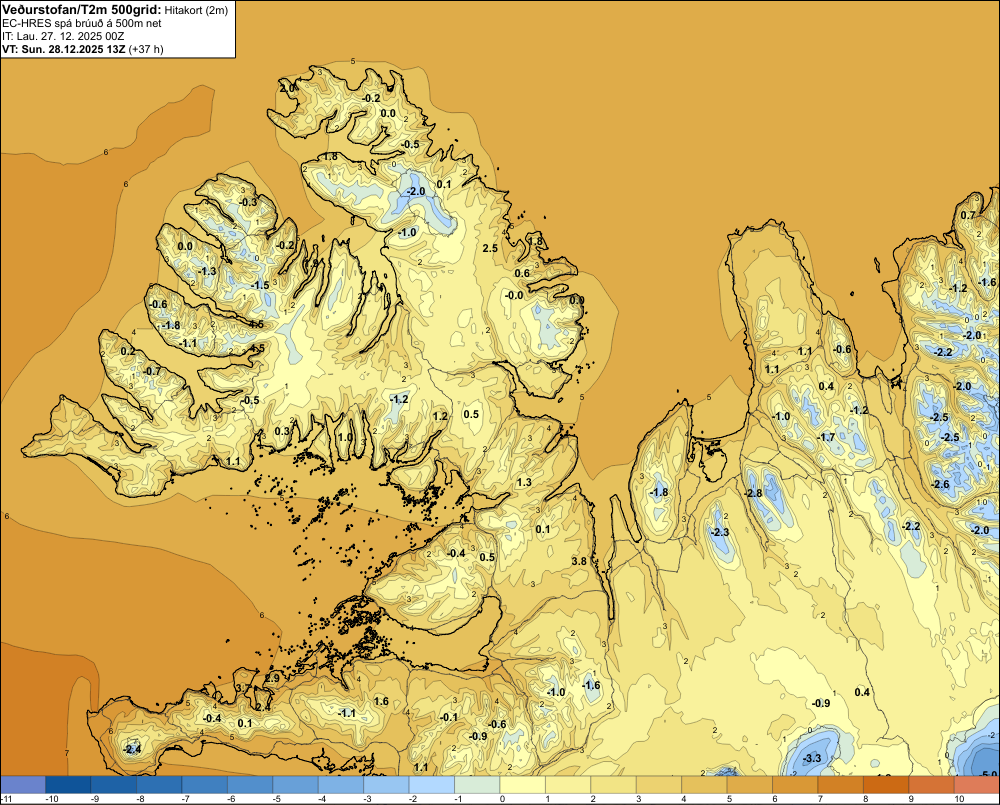This screenshot has height=805, width=1000.
Task: Click the "0.3" temperature value
Action: pyautogui.click(x=282, y=431)
